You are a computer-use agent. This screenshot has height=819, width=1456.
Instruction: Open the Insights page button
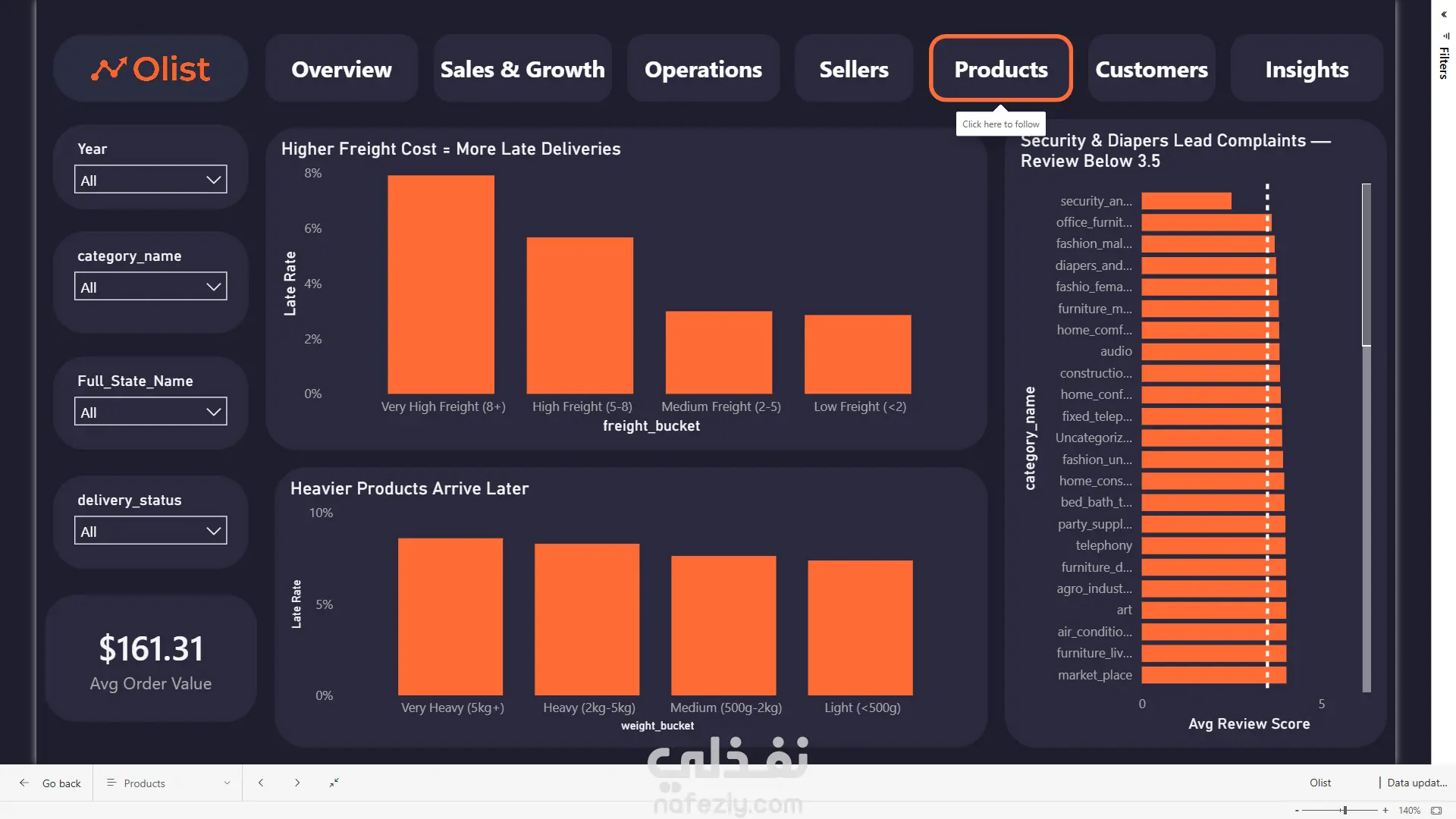[x=1307, y=69]
